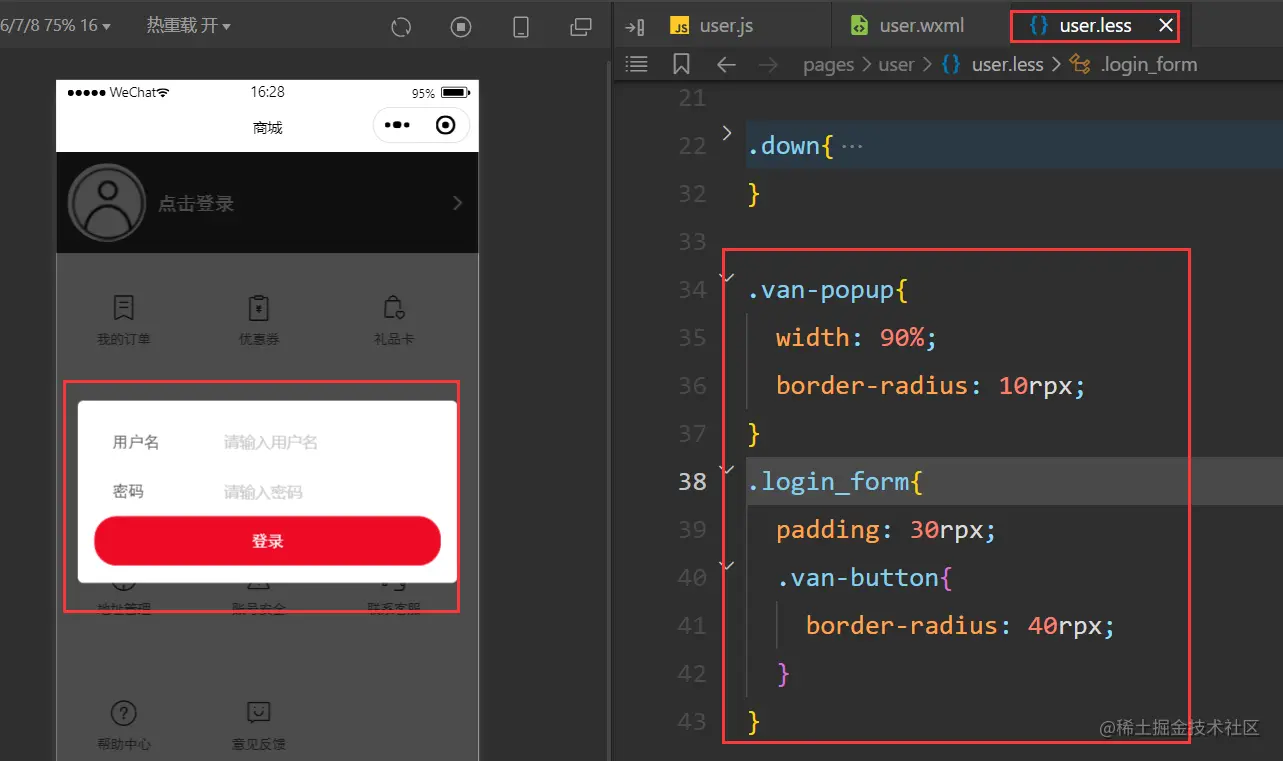1283x761 pixels.
Task: Click 点击登录 text in profile header
Action: click(196, 203)
